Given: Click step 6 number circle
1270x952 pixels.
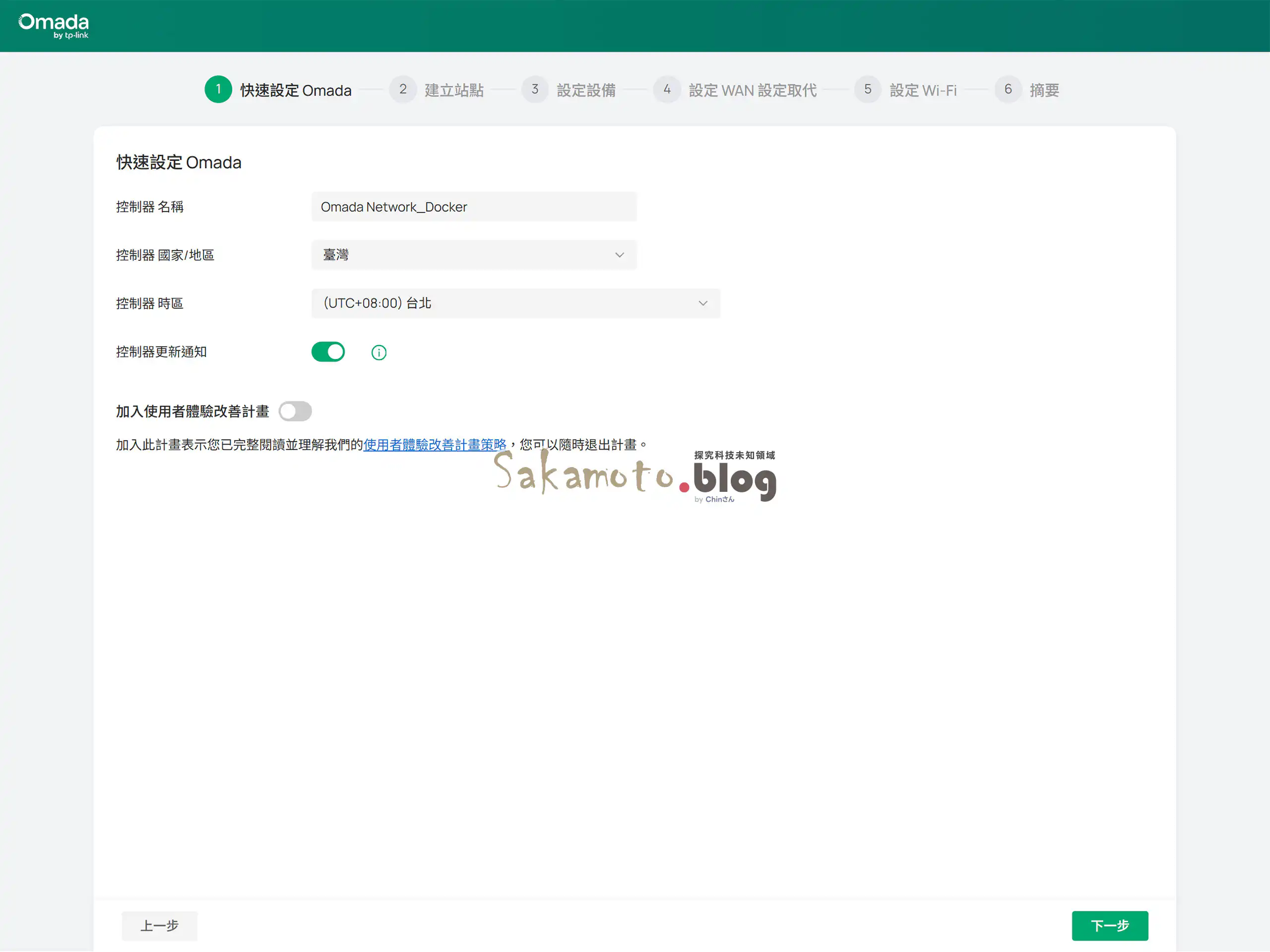Looking at the screenshot, I should [1007, 90].
